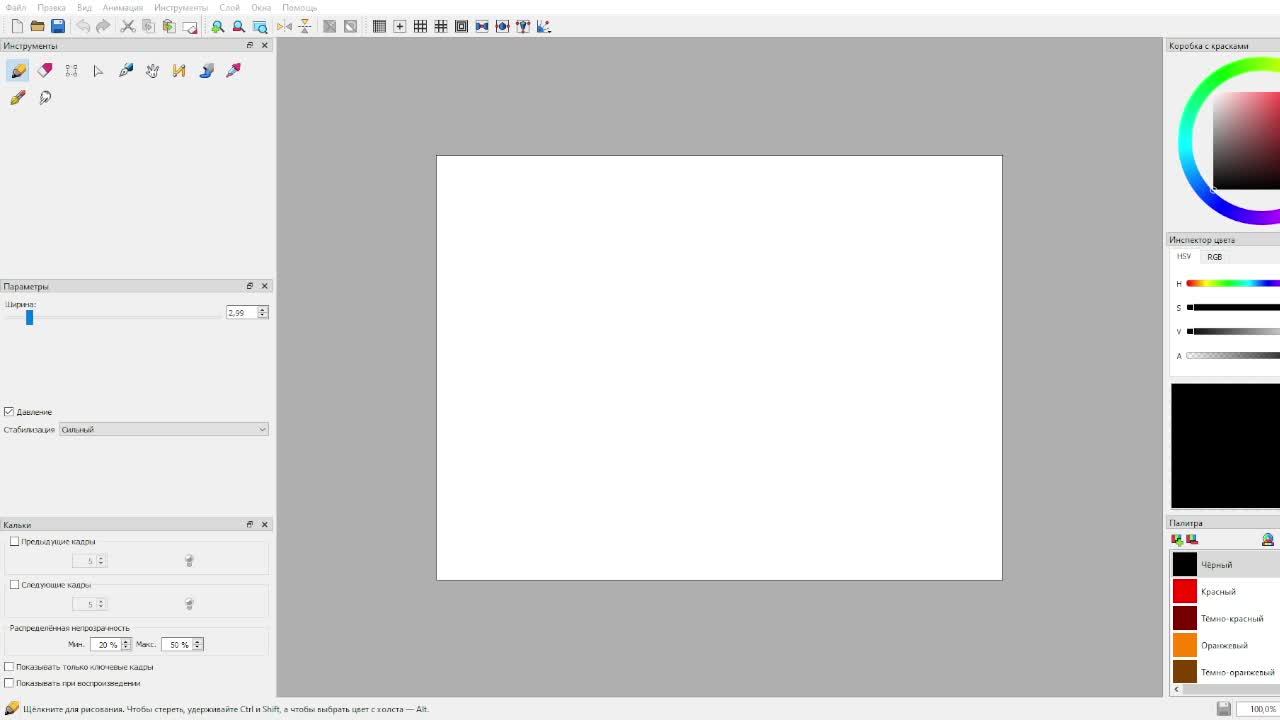Redo the last undone action
This screenshot has height=720, width=1280.
pyautogui.click(x=103, y=26)
